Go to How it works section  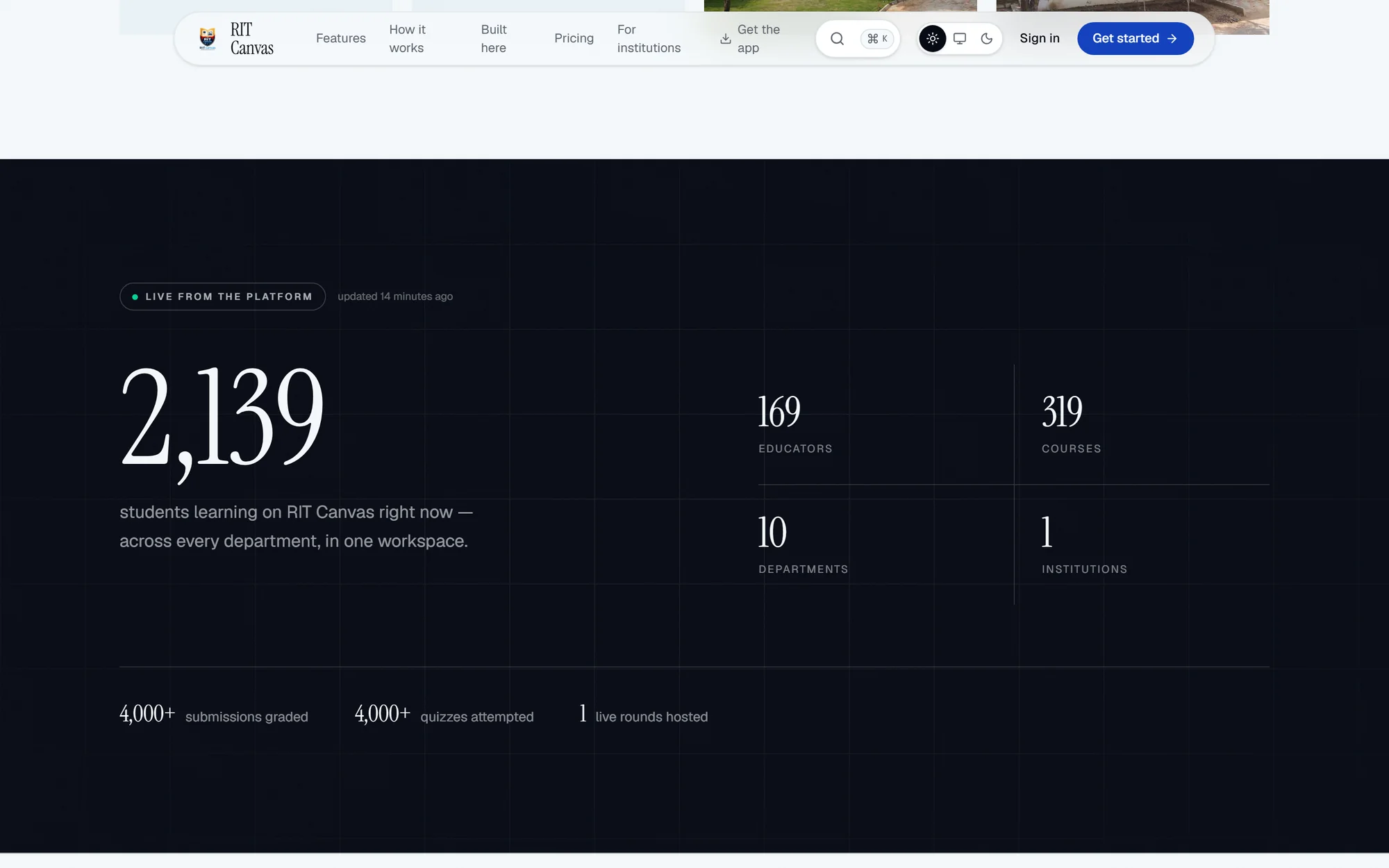[x=408, y=39]
